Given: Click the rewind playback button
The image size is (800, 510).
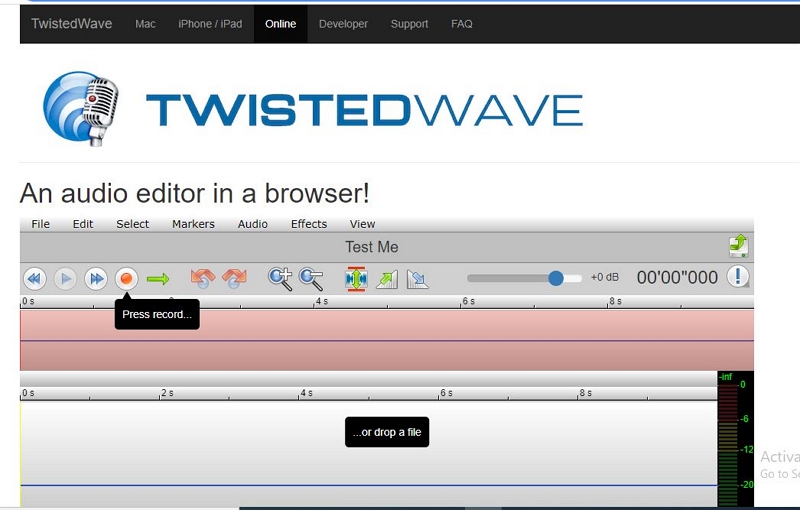Looking at the screenshot, I should (x=35, y=279).
